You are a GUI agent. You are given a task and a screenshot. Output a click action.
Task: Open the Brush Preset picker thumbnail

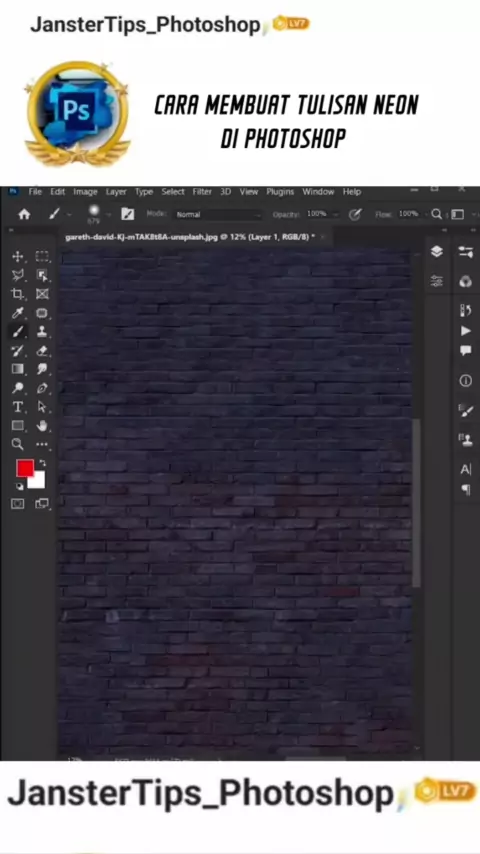pyautogui.click(x=94, y=213)
